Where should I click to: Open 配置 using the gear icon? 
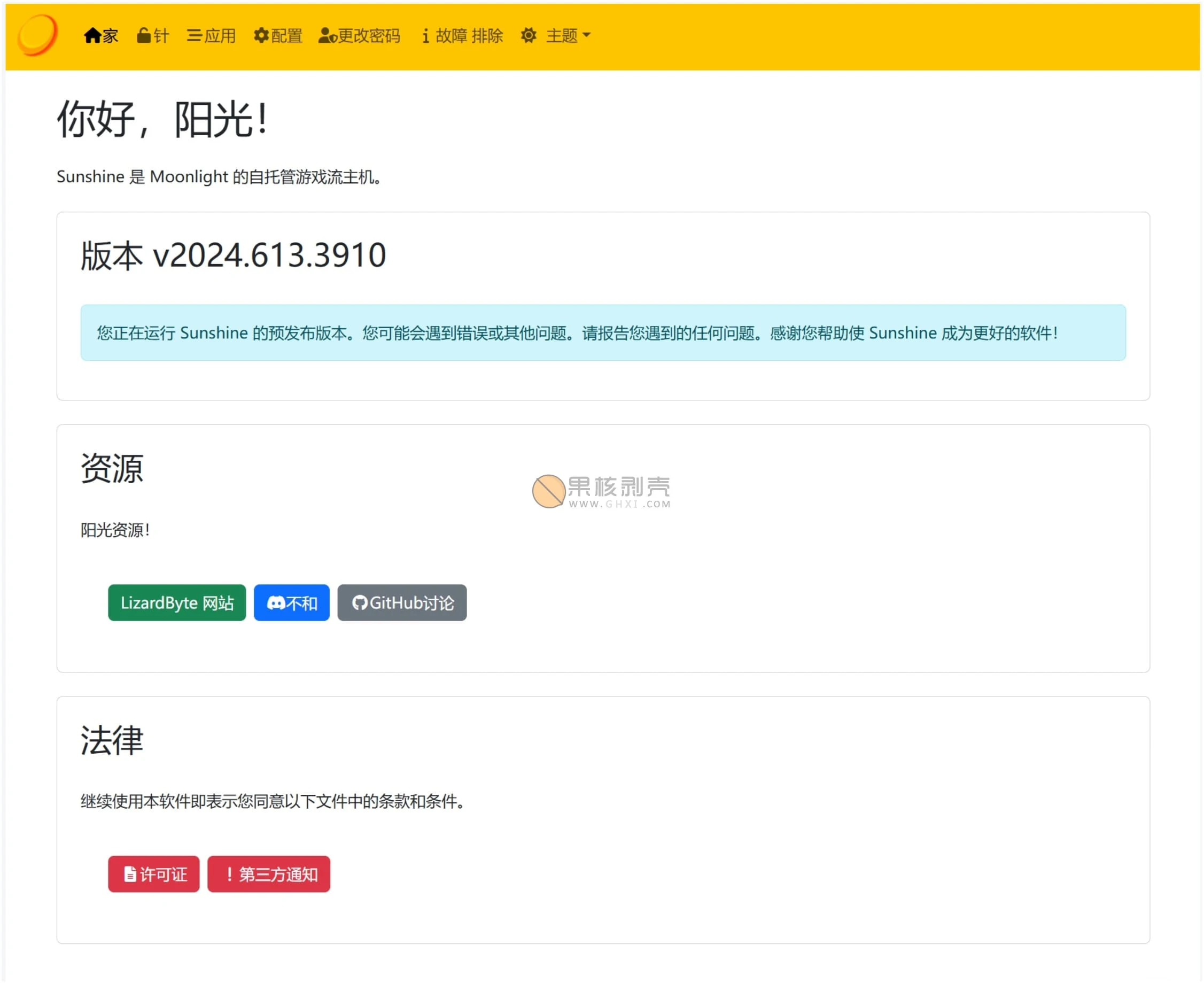pyautogui.click(x=261, y=35)
